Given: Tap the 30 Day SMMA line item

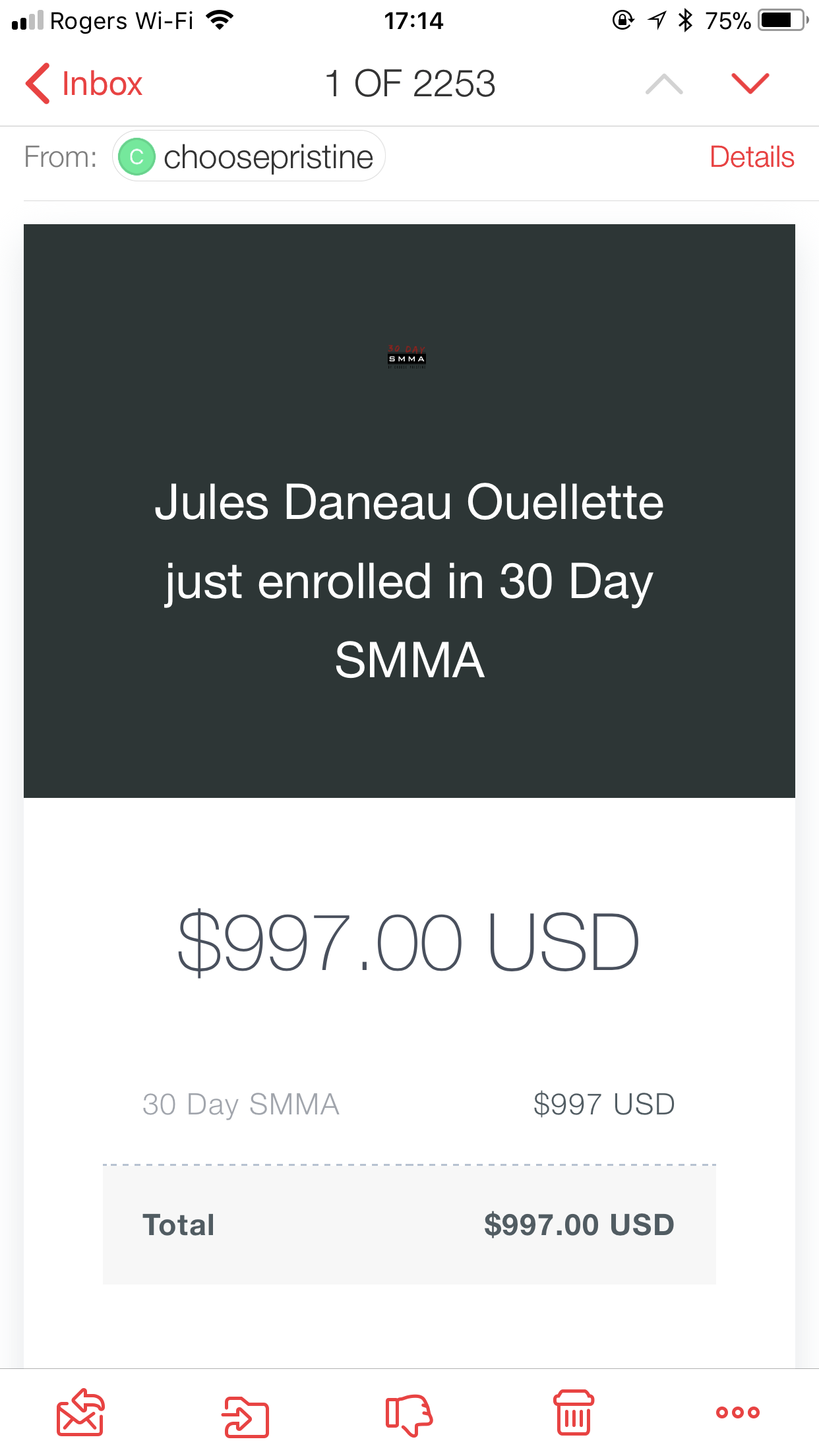Looking at the screenshot, I should [x=241, y=1104].
